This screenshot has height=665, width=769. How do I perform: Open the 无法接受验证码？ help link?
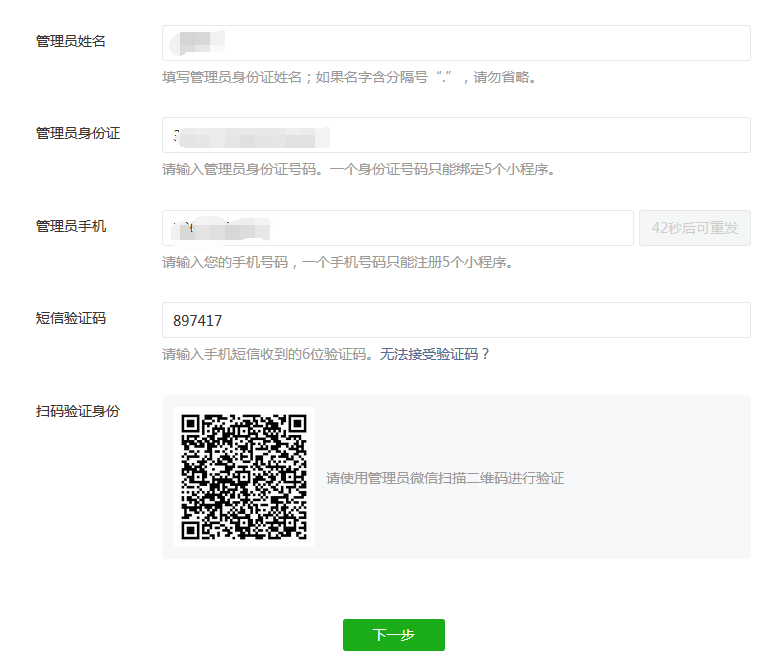[x=435, y=354]
